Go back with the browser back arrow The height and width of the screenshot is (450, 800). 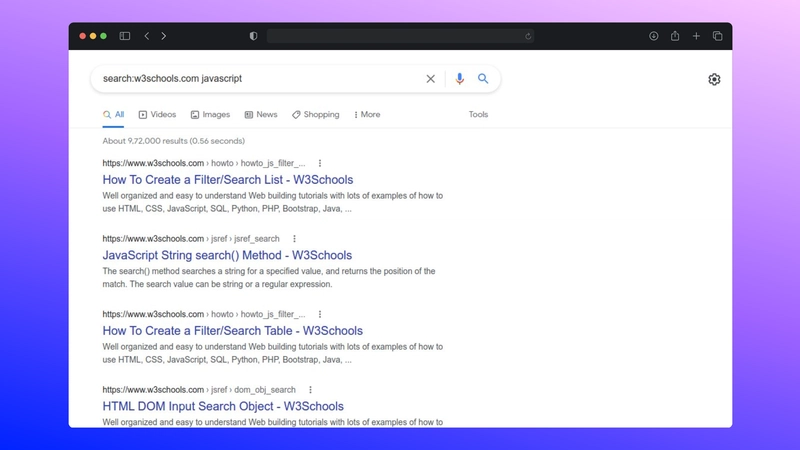(x=146, y=36)
